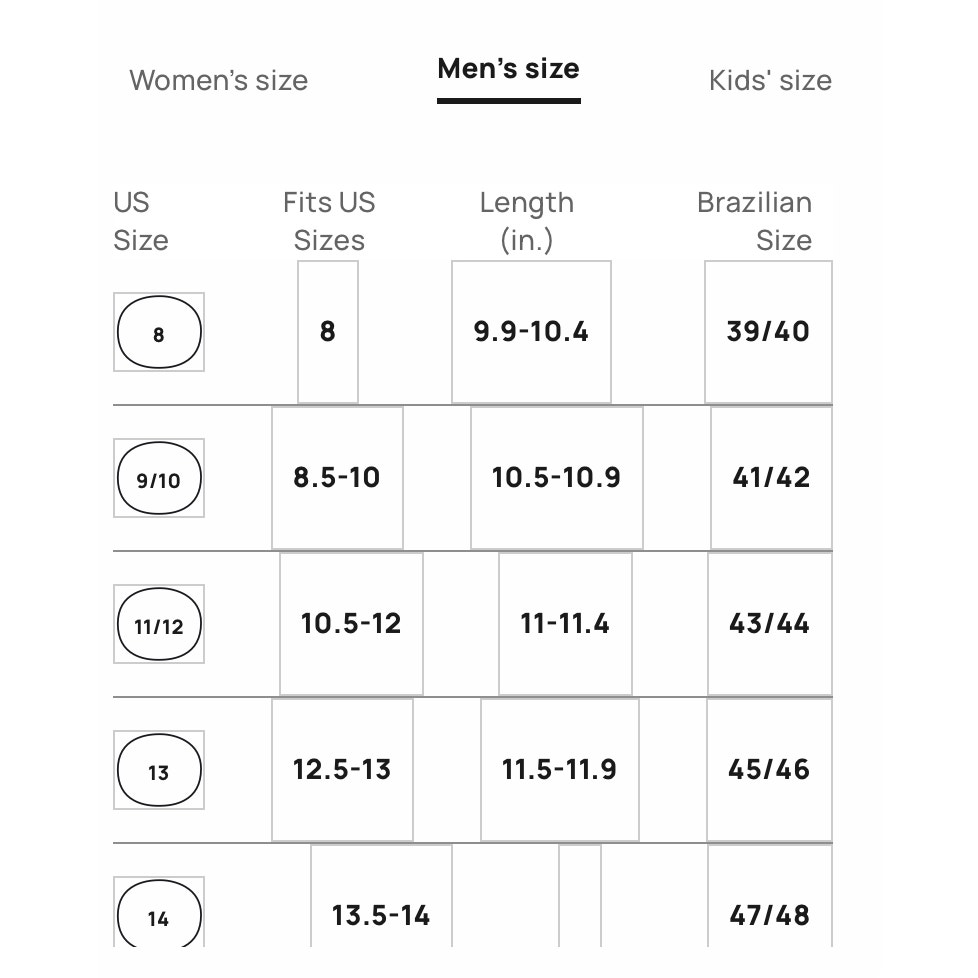Click the 12.5-13 fits US sizes cell
This screenshot has width=978, height=978.
click(x=342, y=770)
